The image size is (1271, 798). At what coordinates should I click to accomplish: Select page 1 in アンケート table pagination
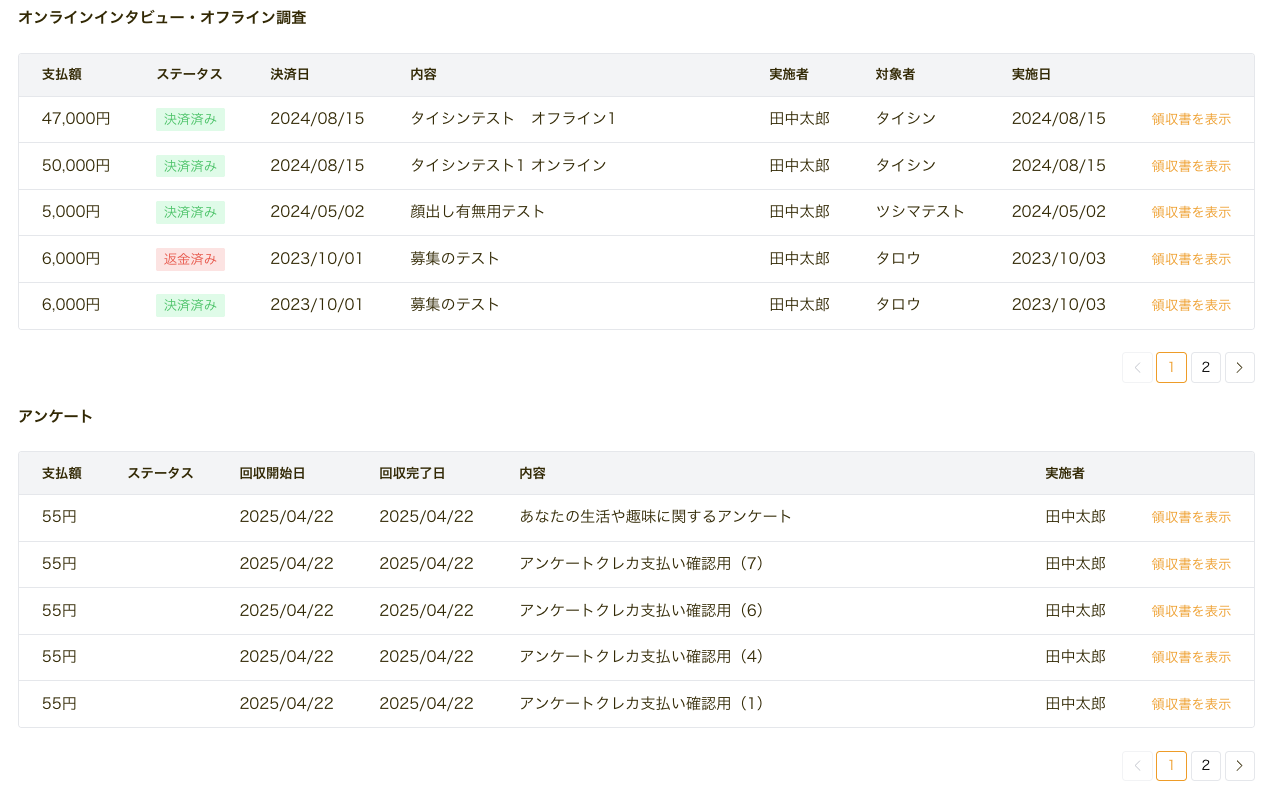1171,766
